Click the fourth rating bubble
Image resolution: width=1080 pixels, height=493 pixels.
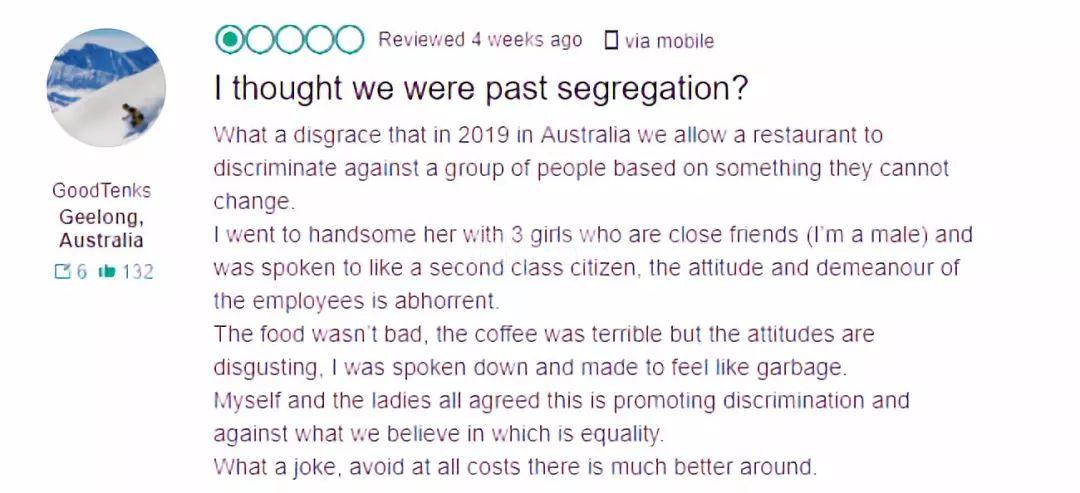(x=320, y=40)
